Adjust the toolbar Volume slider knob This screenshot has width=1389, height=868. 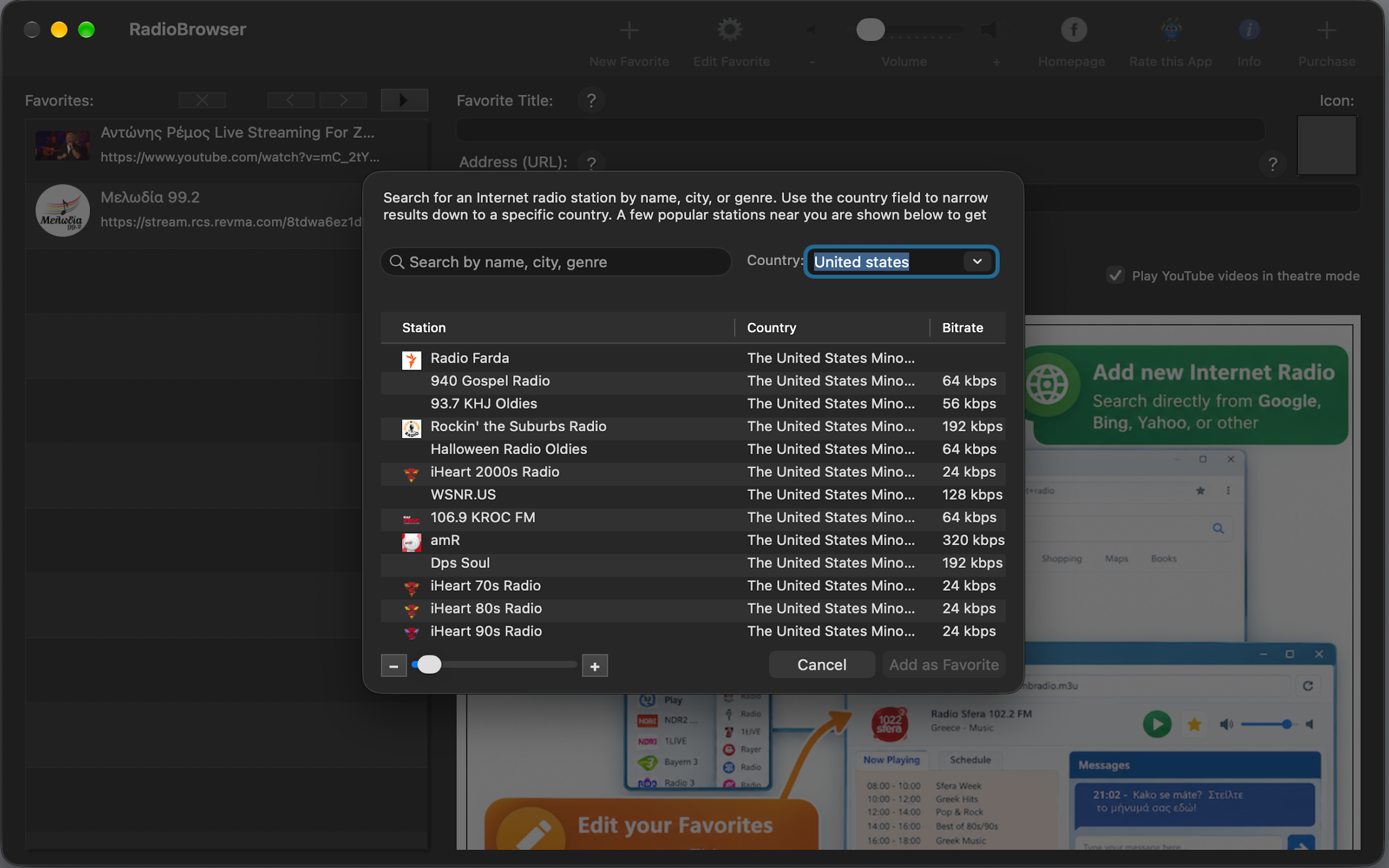[870, 30]
